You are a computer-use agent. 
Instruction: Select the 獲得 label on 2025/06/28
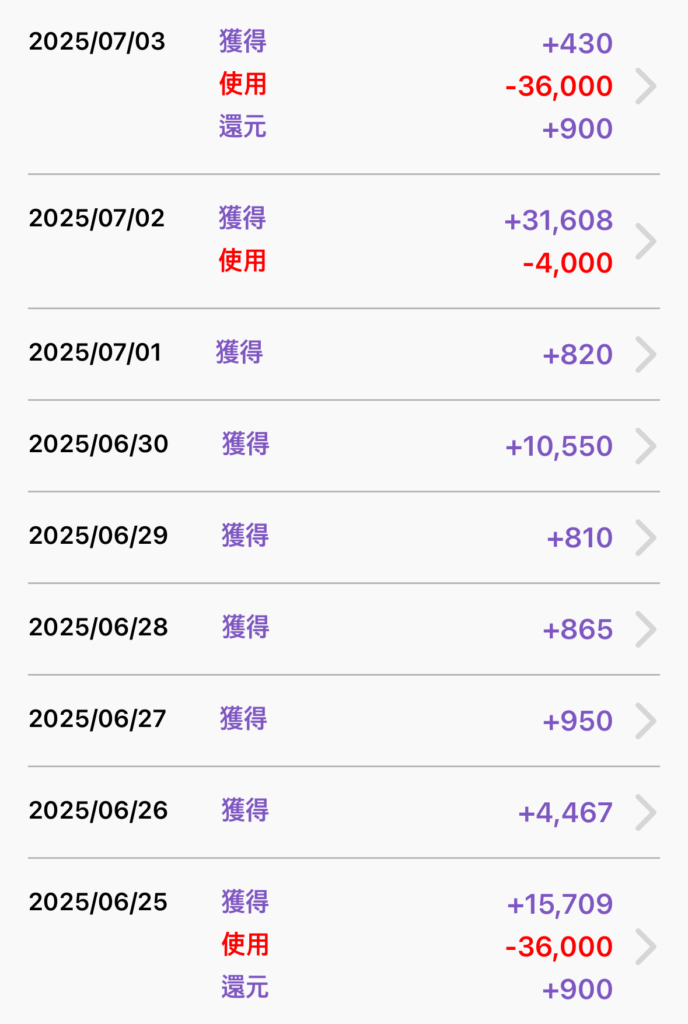(x=245, y=628)
